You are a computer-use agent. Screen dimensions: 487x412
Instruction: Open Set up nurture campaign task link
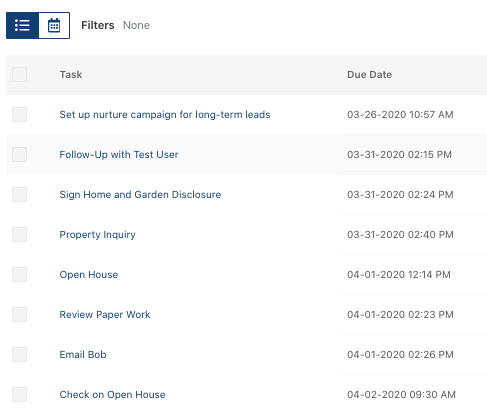165,115
